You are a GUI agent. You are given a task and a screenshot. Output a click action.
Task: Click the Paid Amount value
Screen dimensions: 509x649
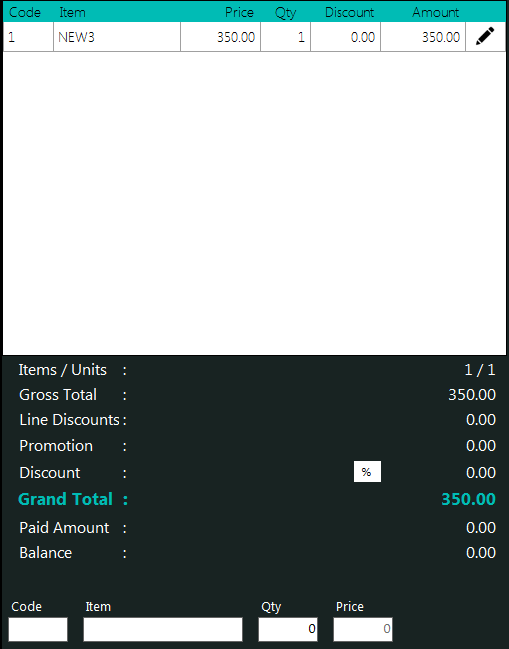click(480, 528)
